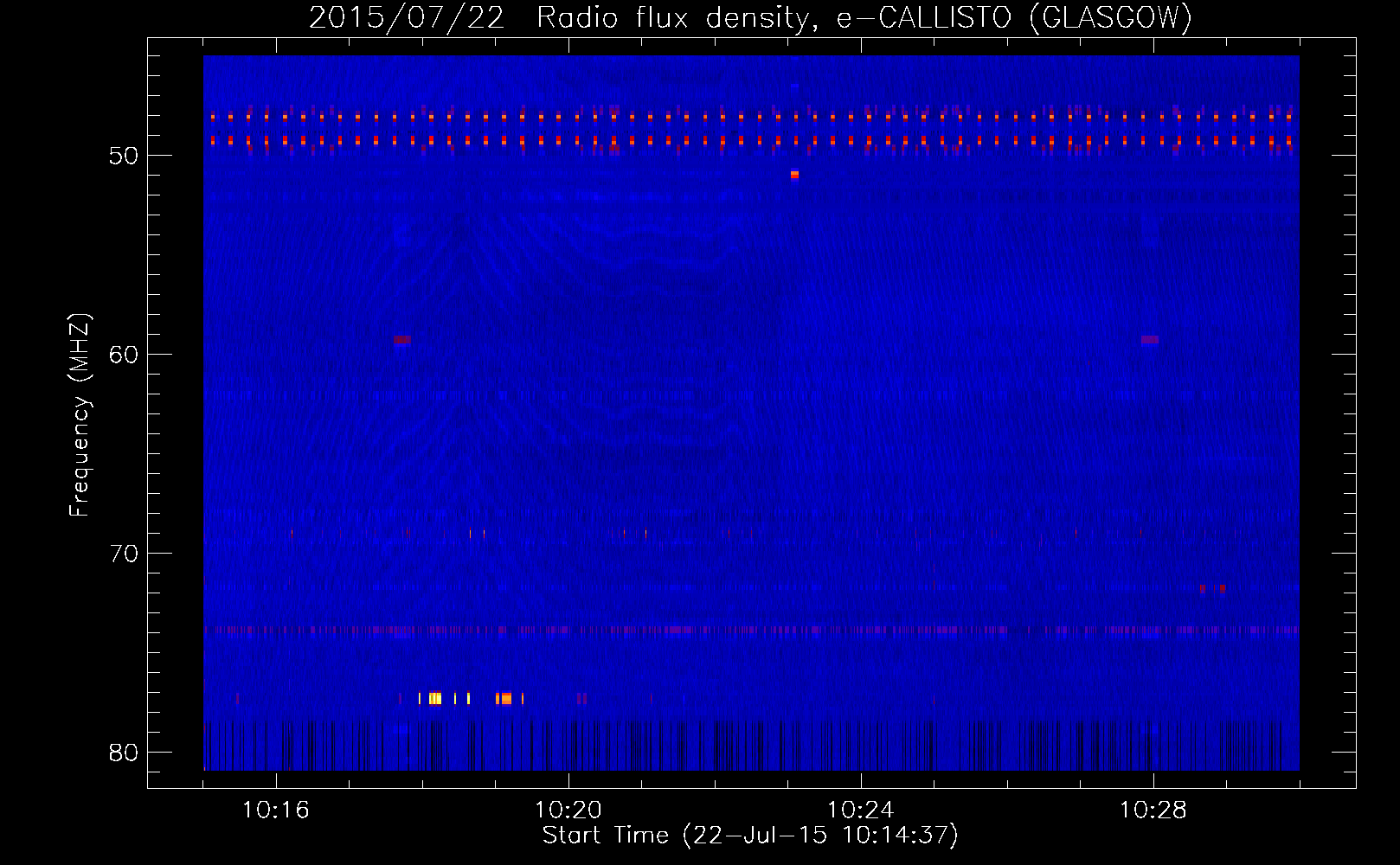
Task: Click the 10:28 time tick label
Action: (x=1153, y=811)
